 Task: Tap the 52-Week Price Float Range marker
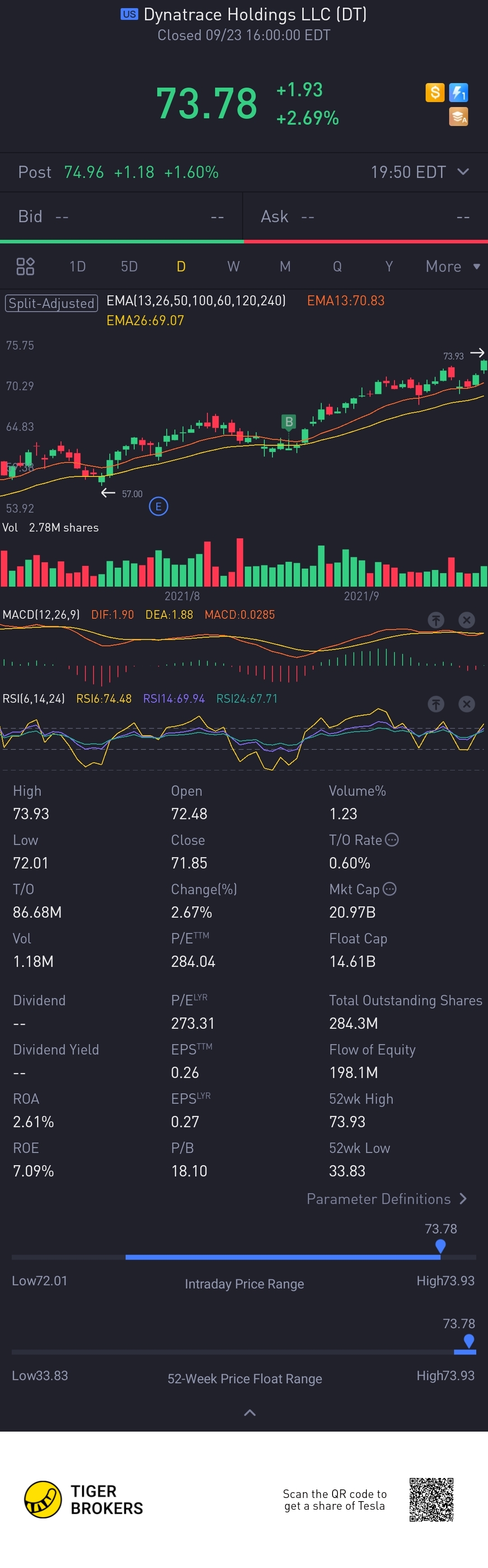[469, 1341]
